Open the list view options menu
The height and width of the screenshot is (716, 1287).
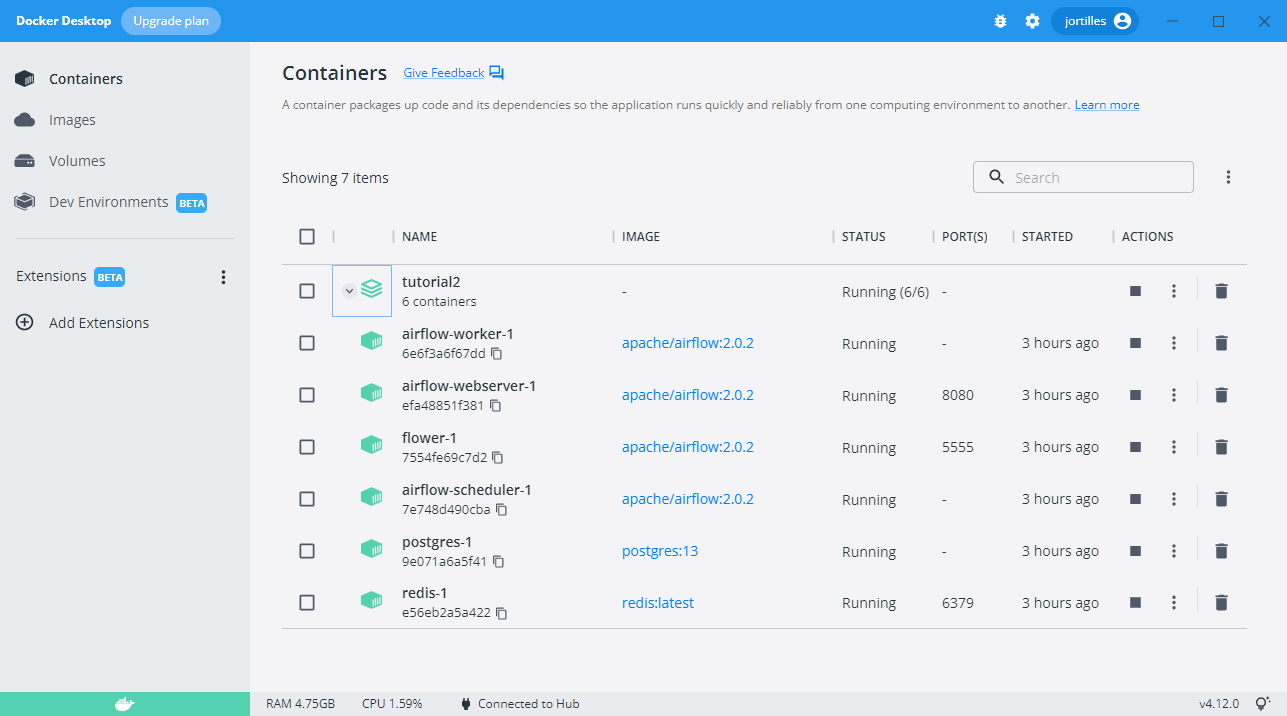pyautogui.click(x=1228, y=177)
